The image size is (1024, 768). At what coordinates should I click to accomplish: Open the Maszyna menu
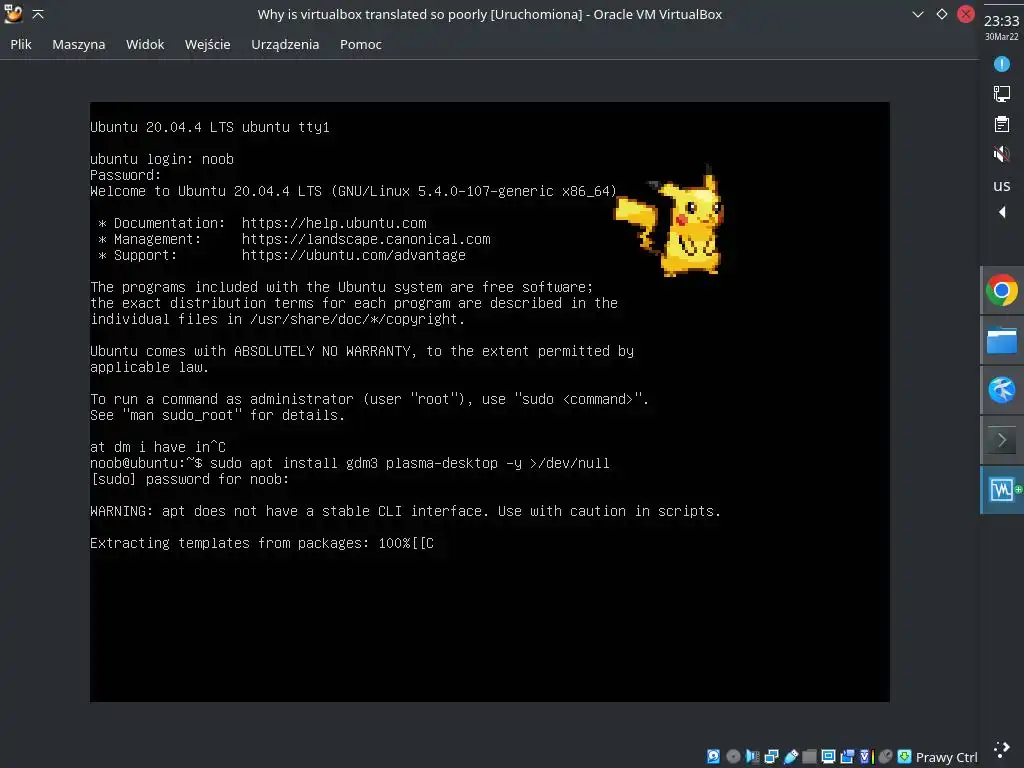78,44
